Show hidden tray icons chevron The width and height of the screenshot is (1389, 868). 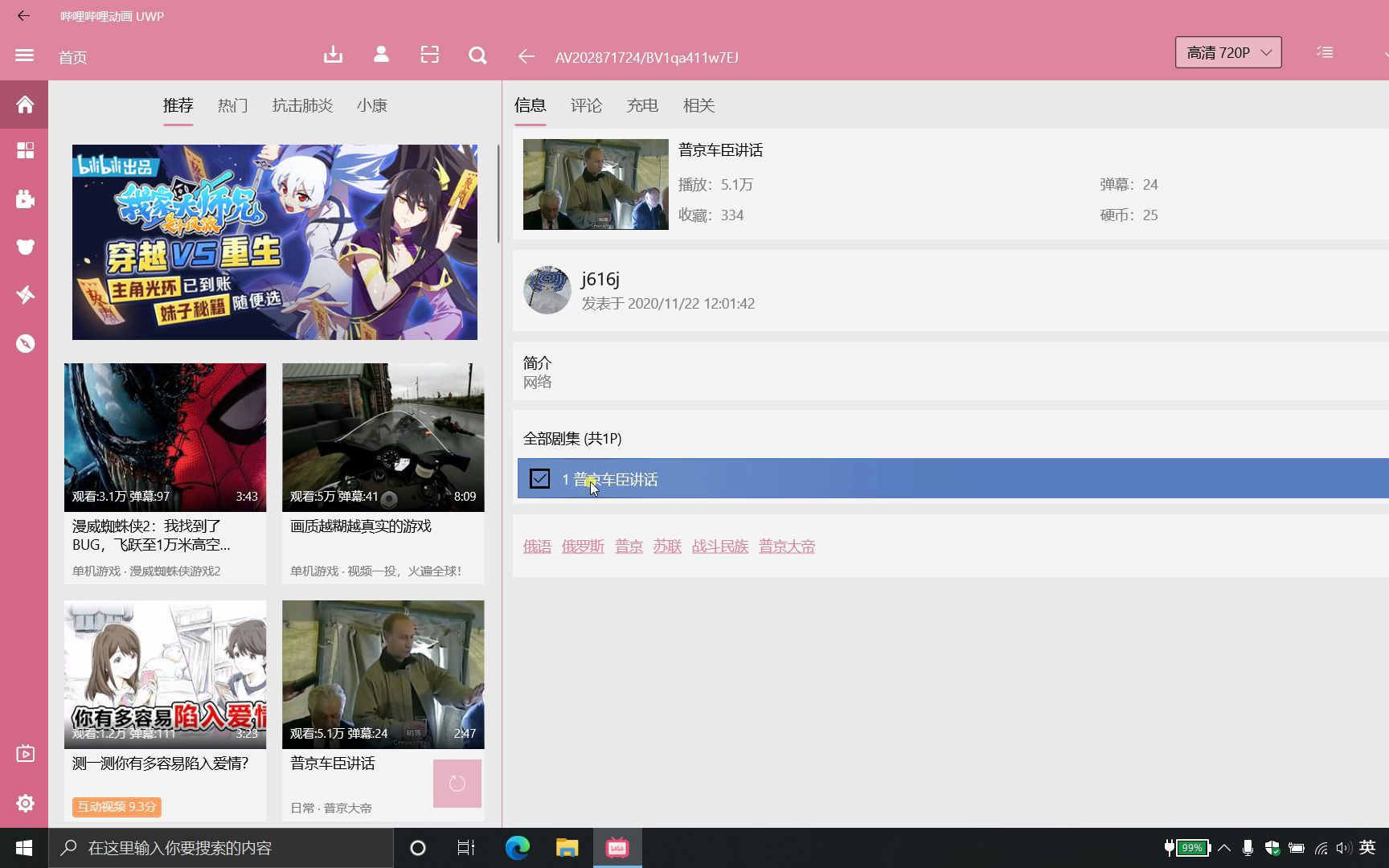click(1224, 848)
